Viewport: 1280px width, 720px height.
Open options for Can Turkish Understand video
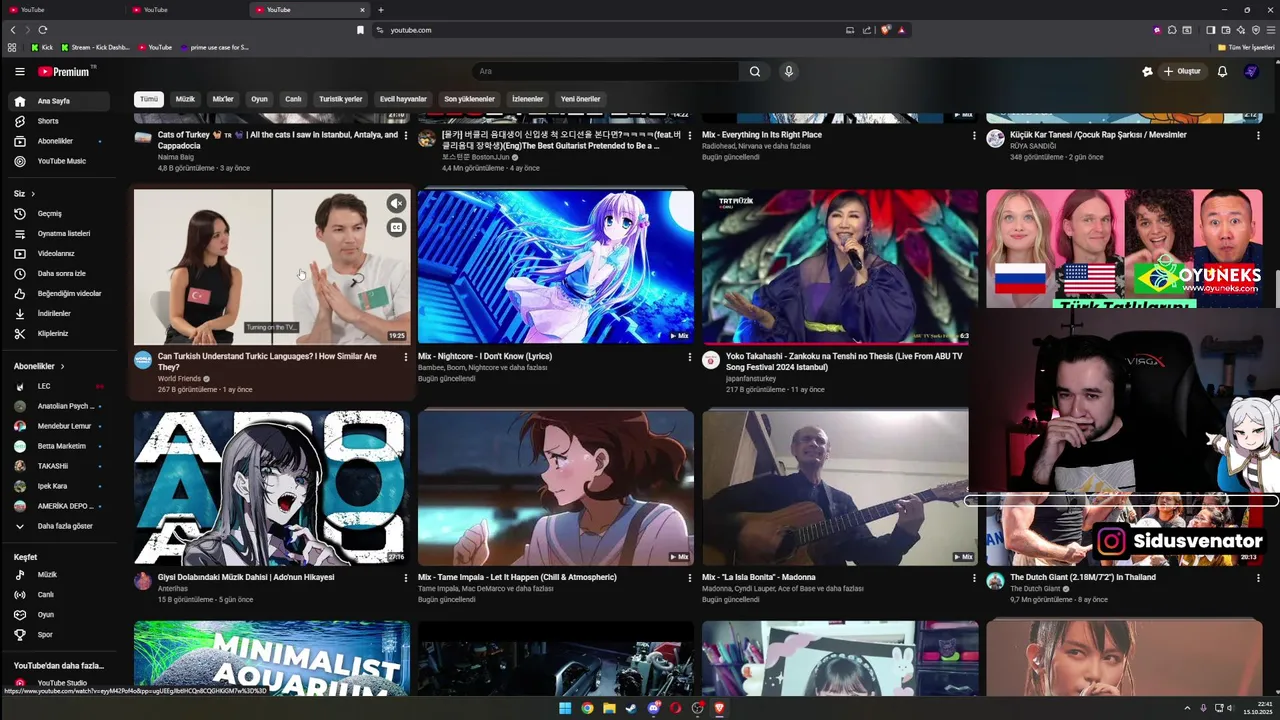pos(405,357)
